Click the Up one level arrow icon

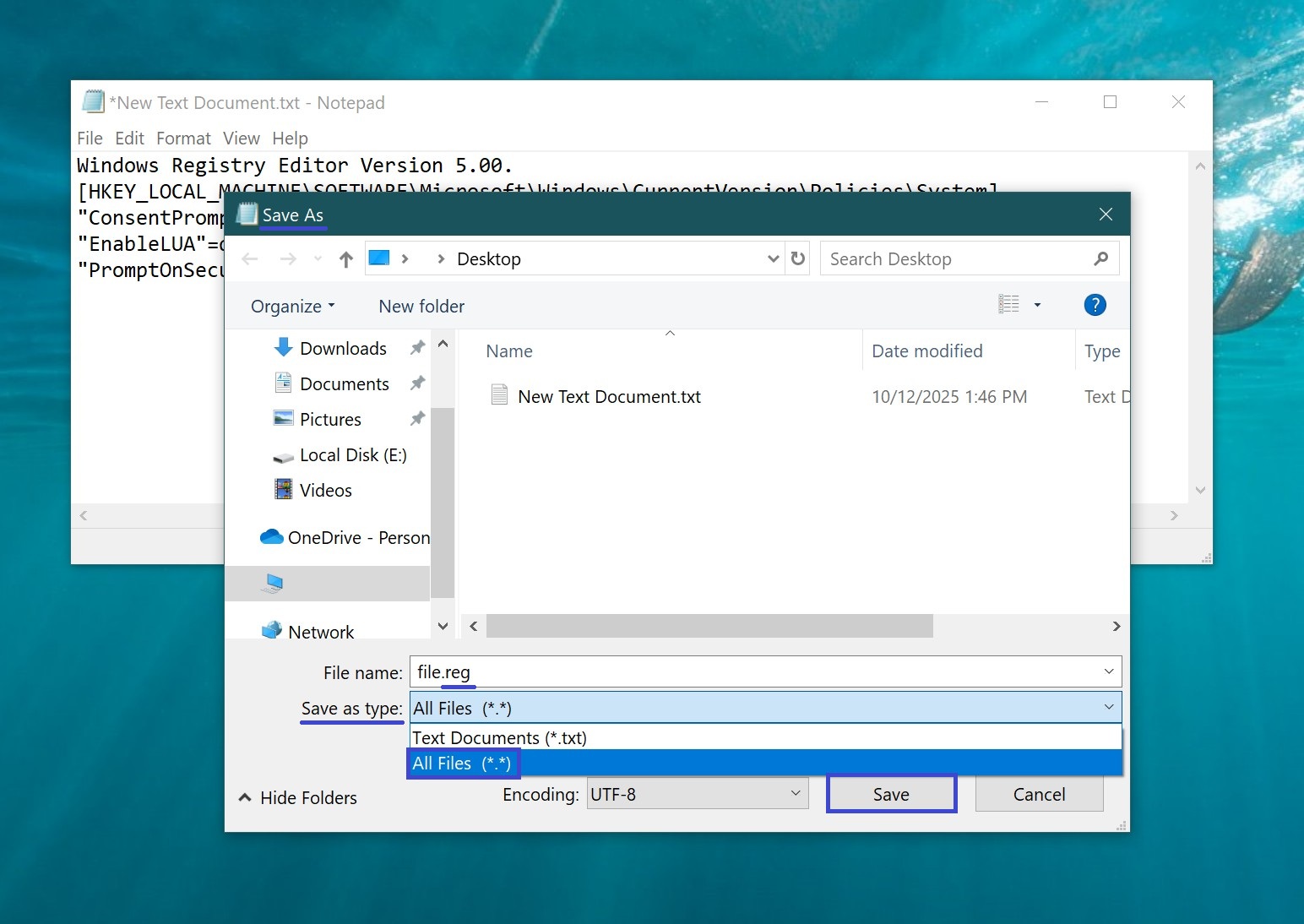(345, 259)
